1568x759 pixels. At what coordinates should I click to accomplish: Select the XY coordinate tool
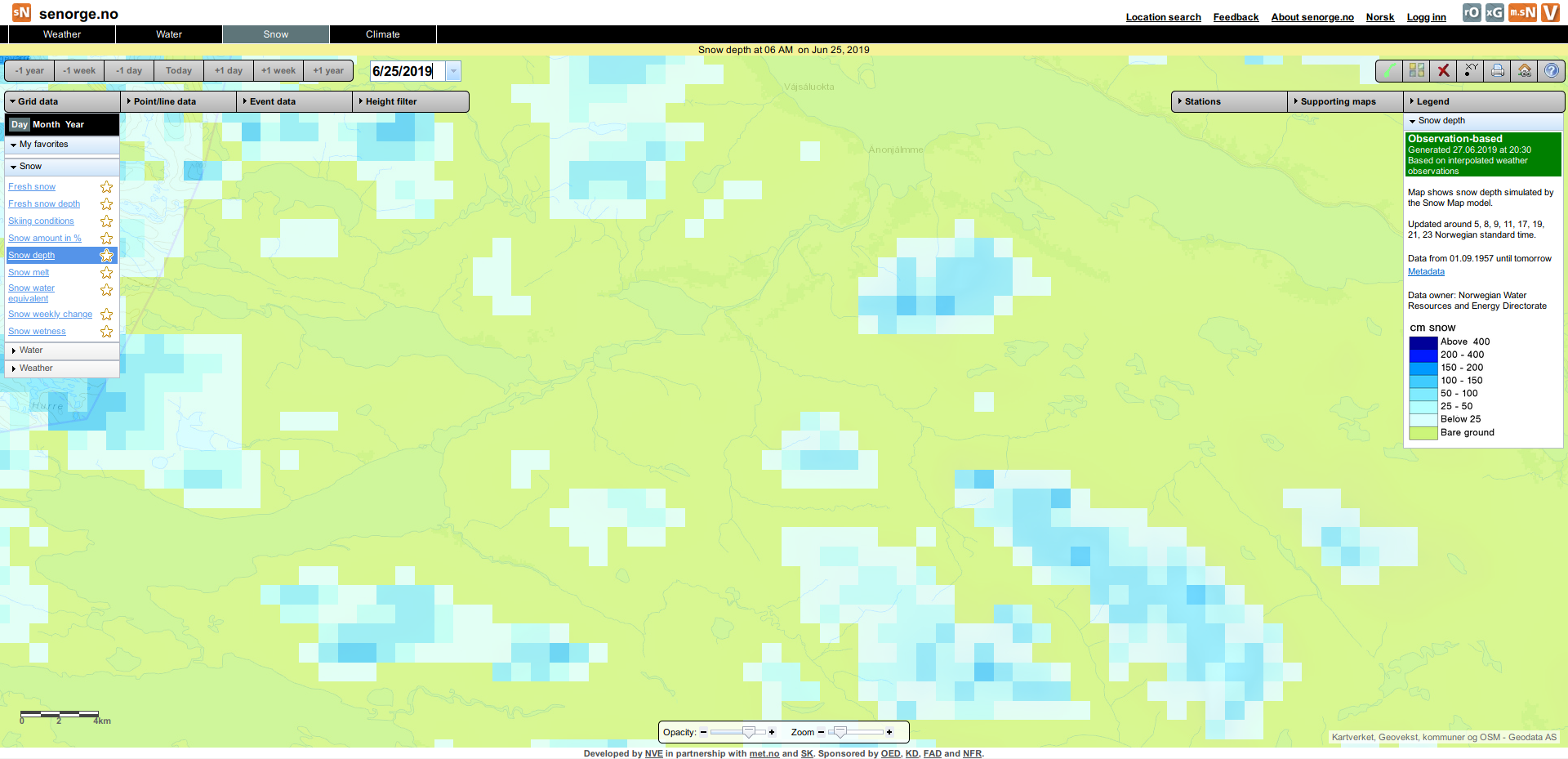(1471, 71)
